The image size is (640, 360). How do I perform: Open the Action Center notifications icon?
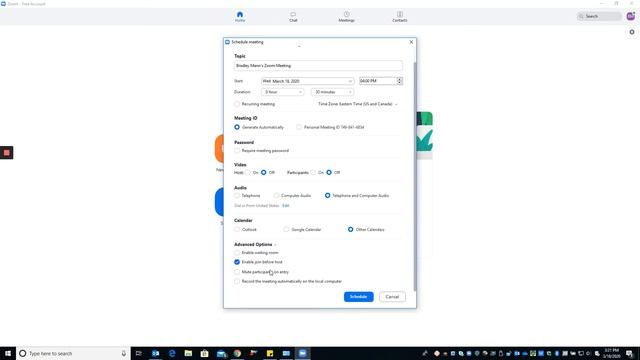tap(630, 353)
